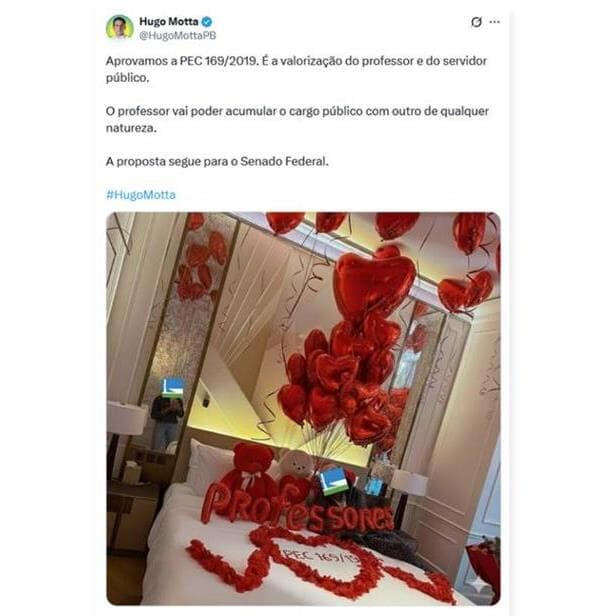Open the @HugoMottaPB handle link
The height and width of the screenshot is (616, 614).
click(178, 35)
